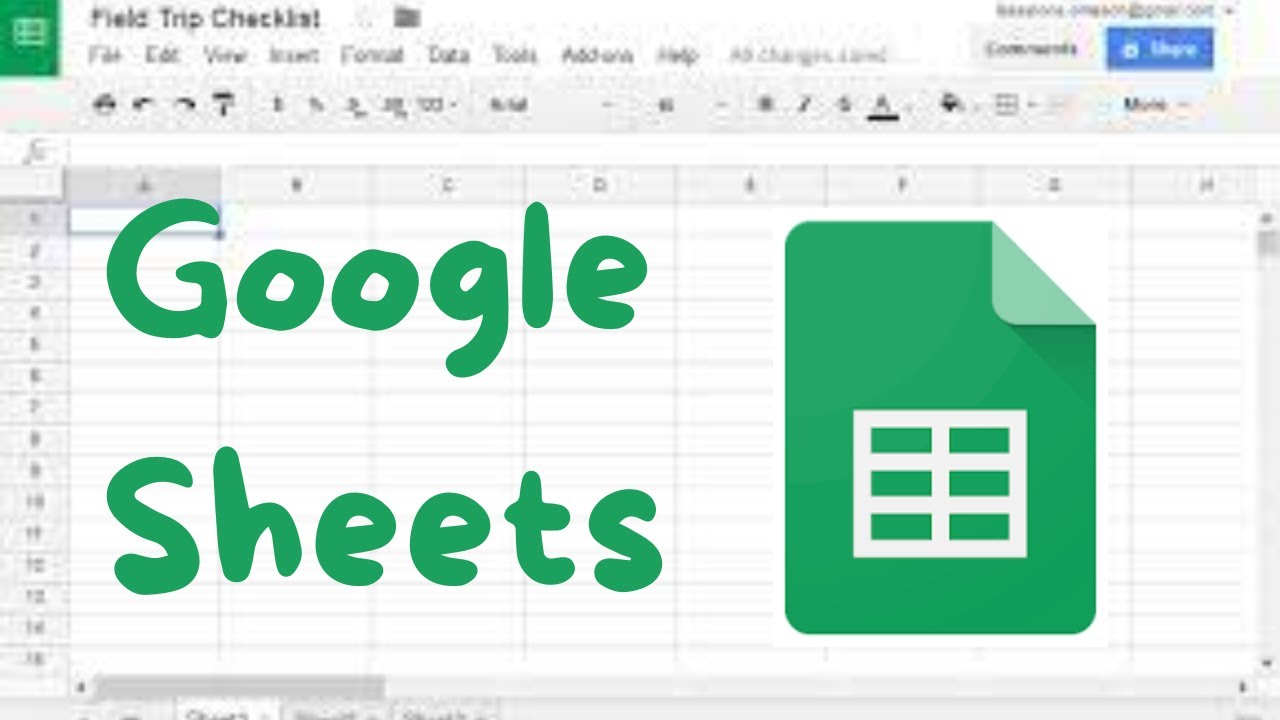The height and width of the screenshot is (720, 1280).
Task: Click the move-to-folder icon beside title
Action: pos(406,17)
